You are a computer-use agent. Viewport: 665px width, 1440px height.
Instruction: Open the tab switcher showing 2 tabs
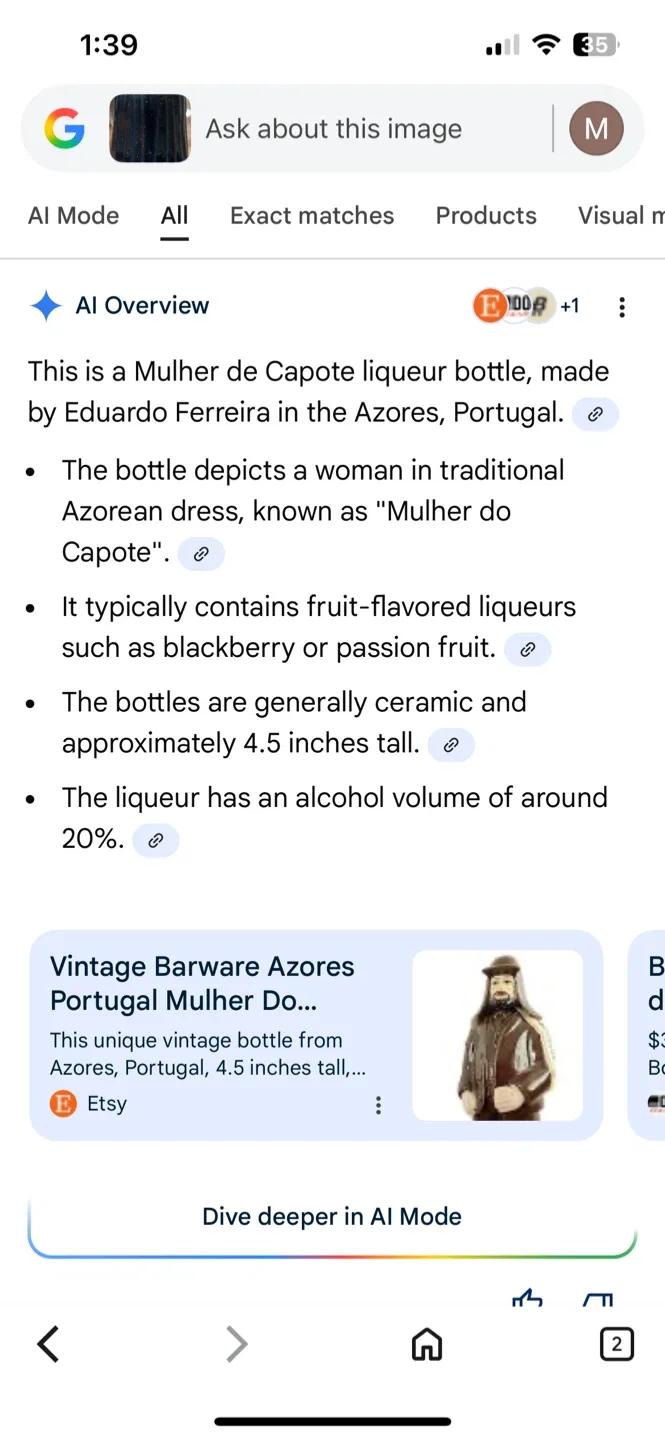click(617, 1344)
